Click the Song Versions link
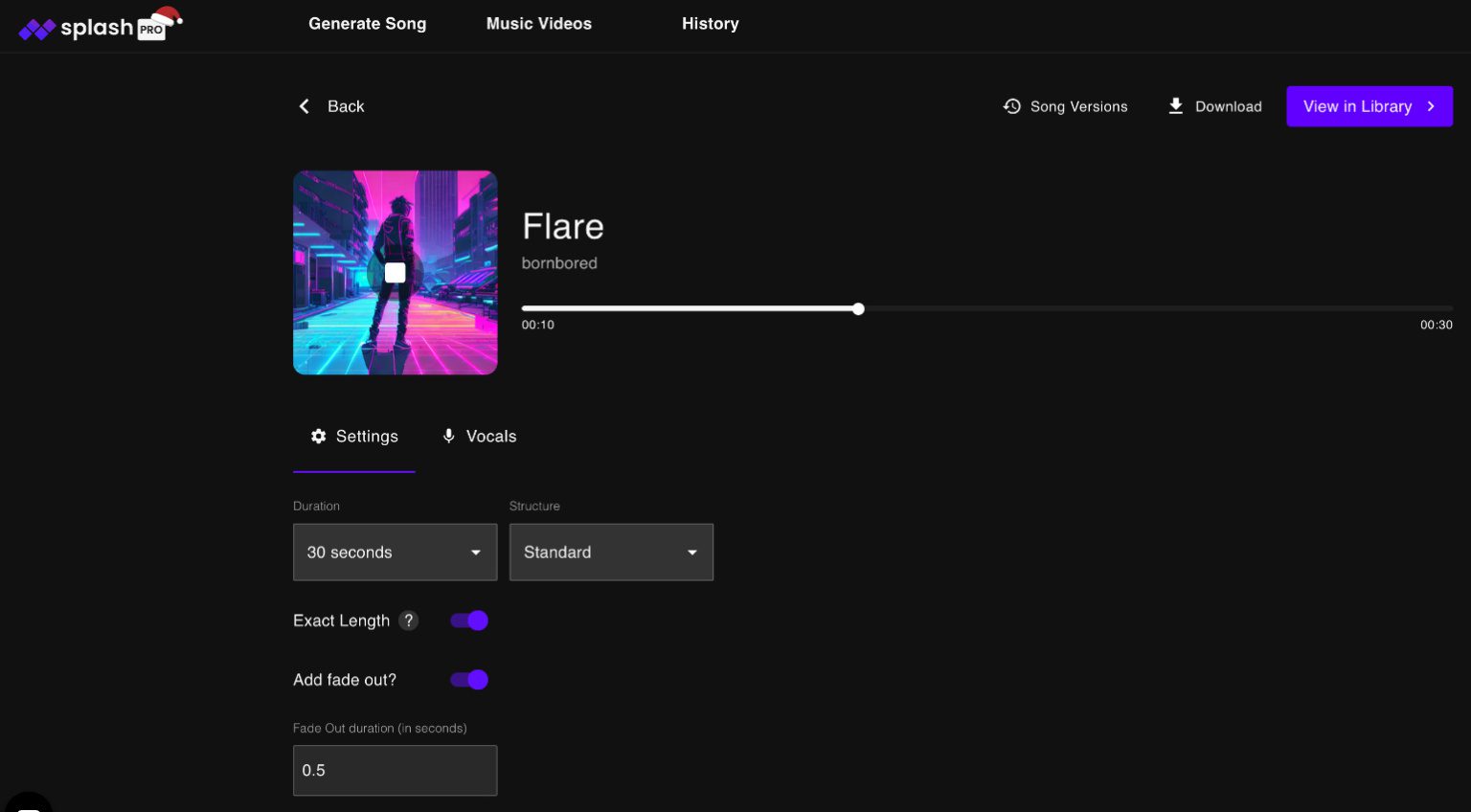1471x812 pixels. tap(1078, 106)
